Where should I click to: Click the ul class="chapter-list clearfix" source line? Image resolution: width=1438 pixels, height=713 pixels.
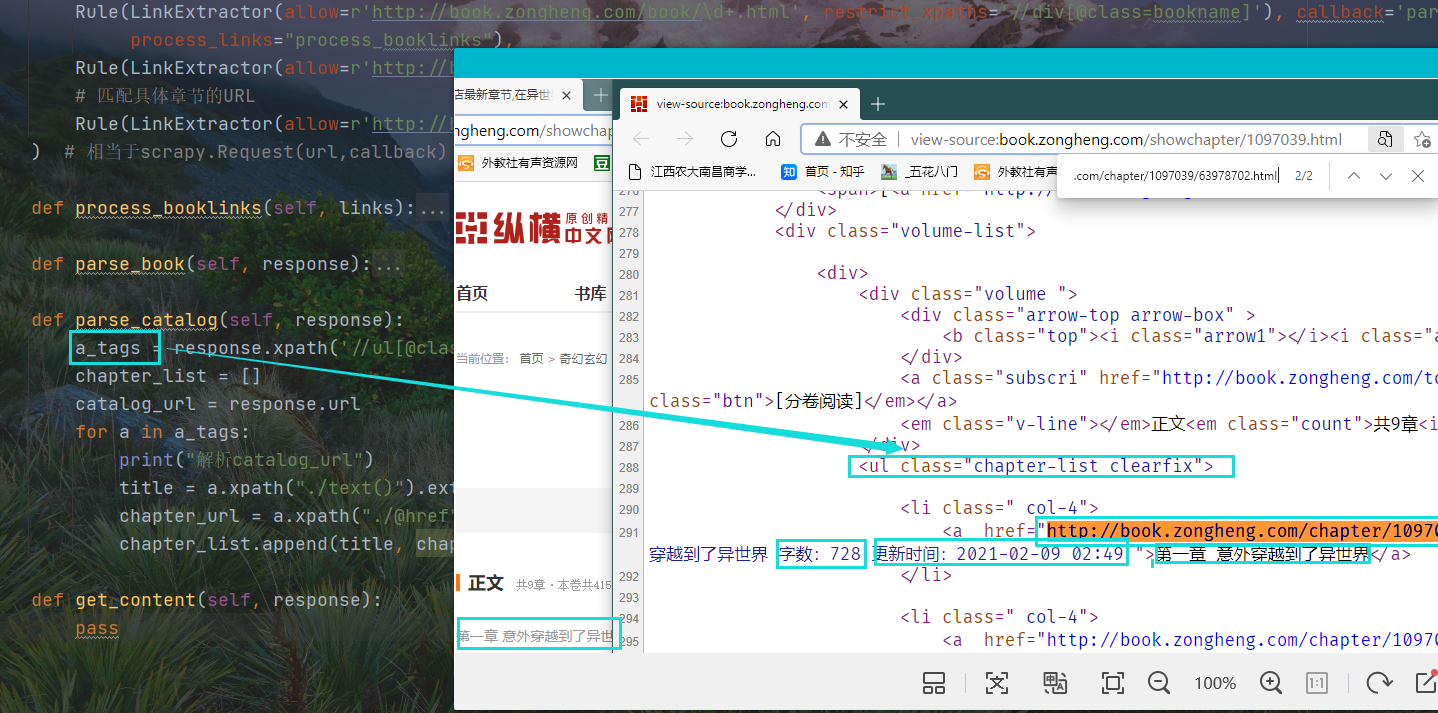(1036, 466)
